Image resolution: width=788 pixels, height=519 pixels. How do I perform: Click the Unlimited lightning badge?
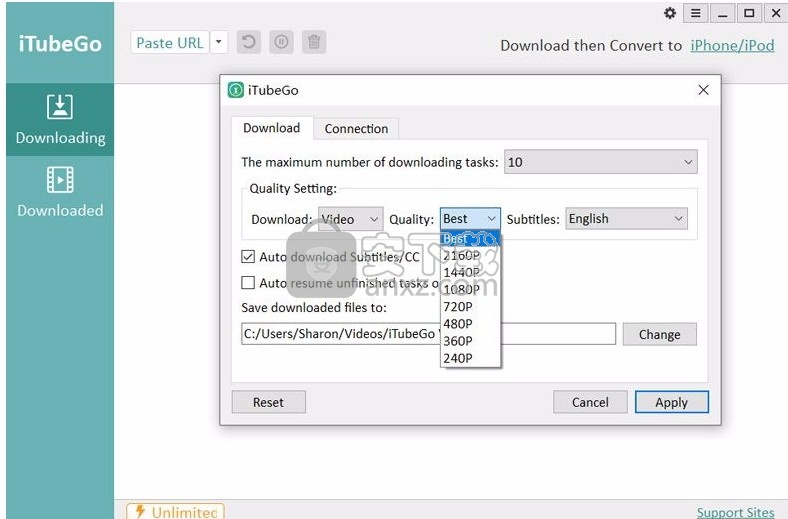[x=175, y=511]
